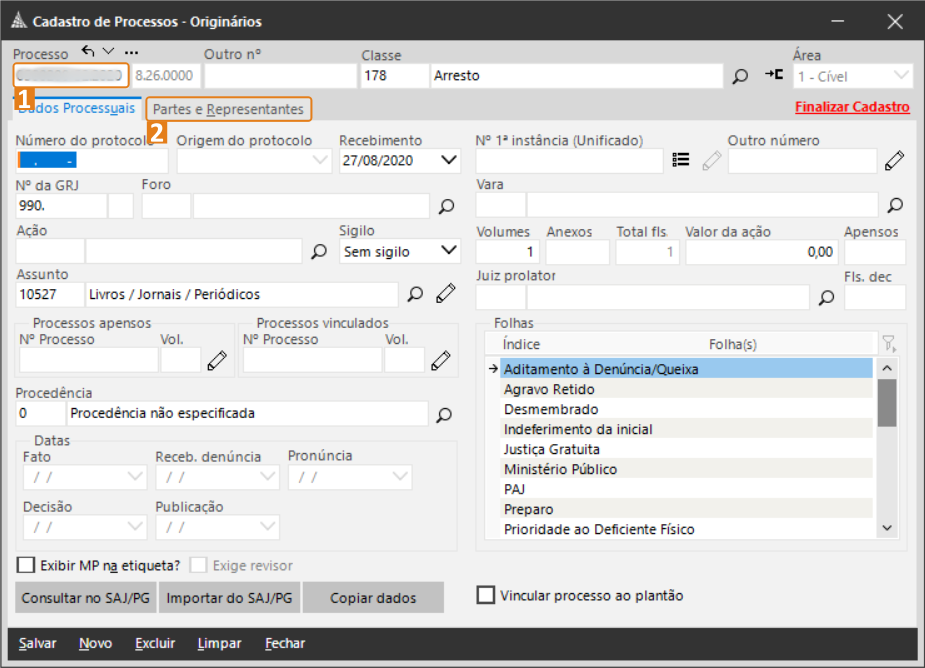Image resolution: width=925 pixels, height=668 pixels.
Task: Open the Sigilo dropdown
Action: (448, 251)
